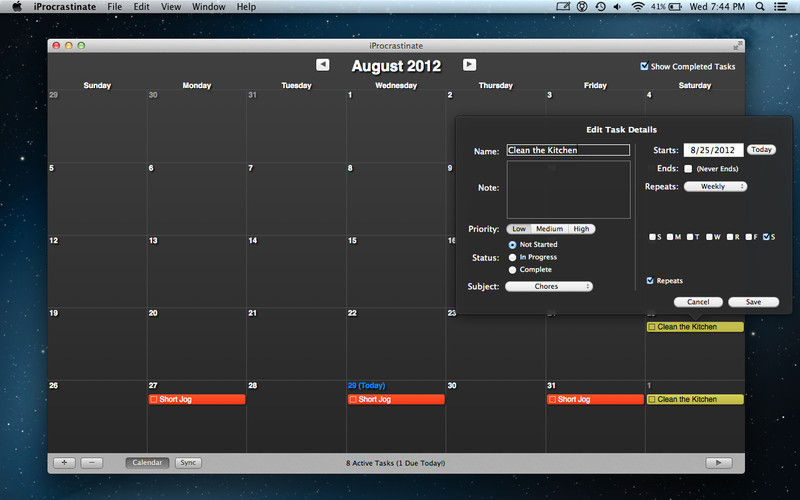Viewport: 800px width, 500px height.
Task: Click the Today button next to Starts
Action: [761, 149]
